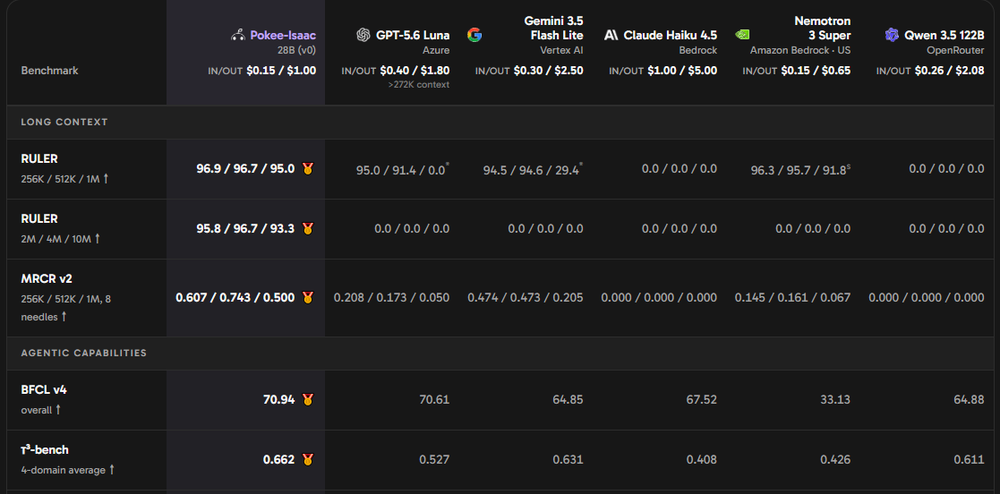Click Claude Haiku price $1.00 / $5.00
1000x494 pixels.
682,71
